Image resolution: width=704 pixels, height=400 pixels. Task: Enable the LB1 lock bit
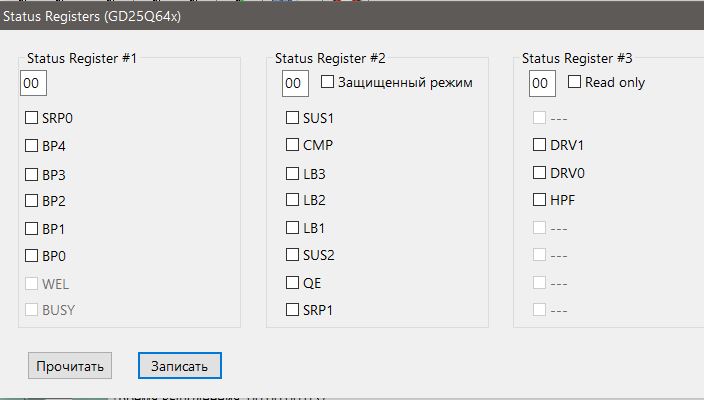[293, 228]
